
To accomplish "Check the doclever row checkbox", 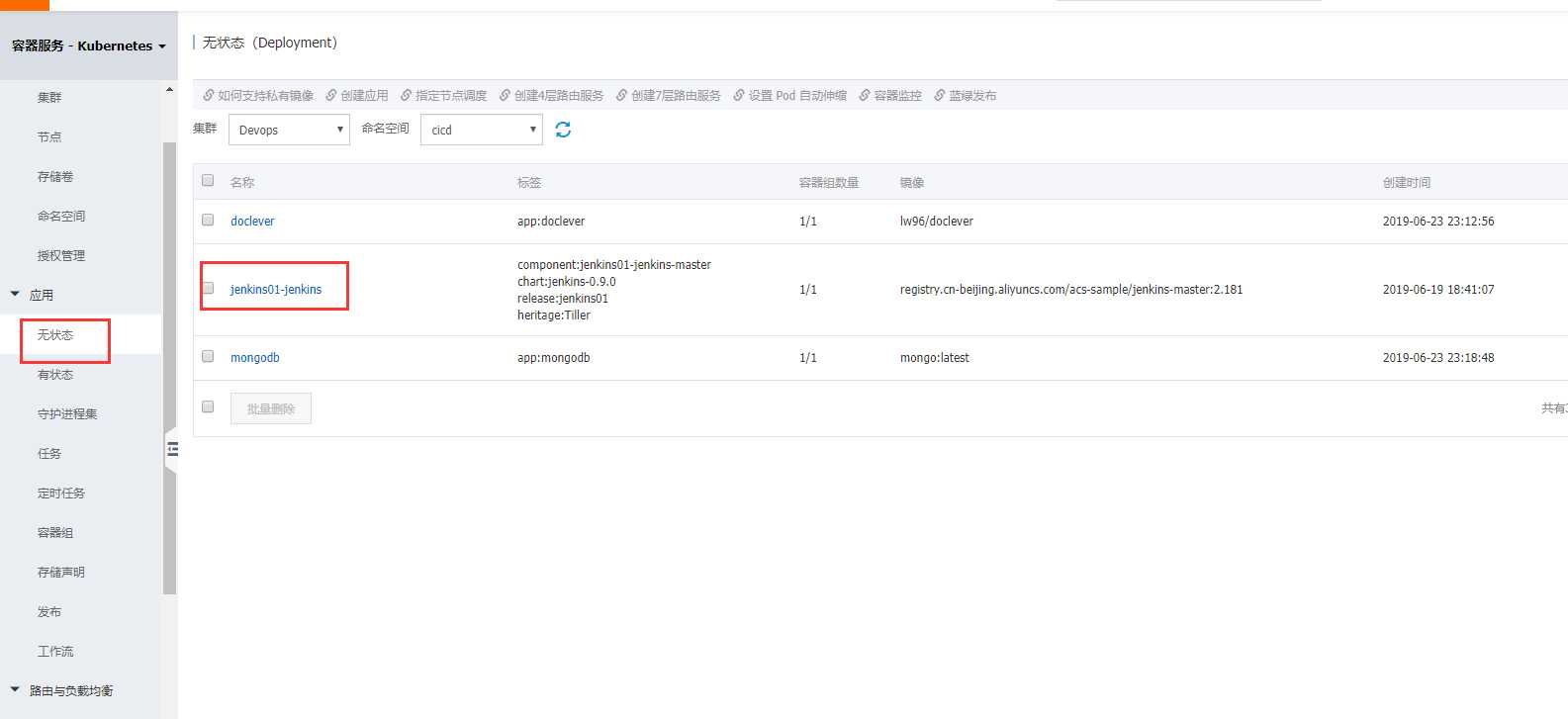I will point(208,220).
